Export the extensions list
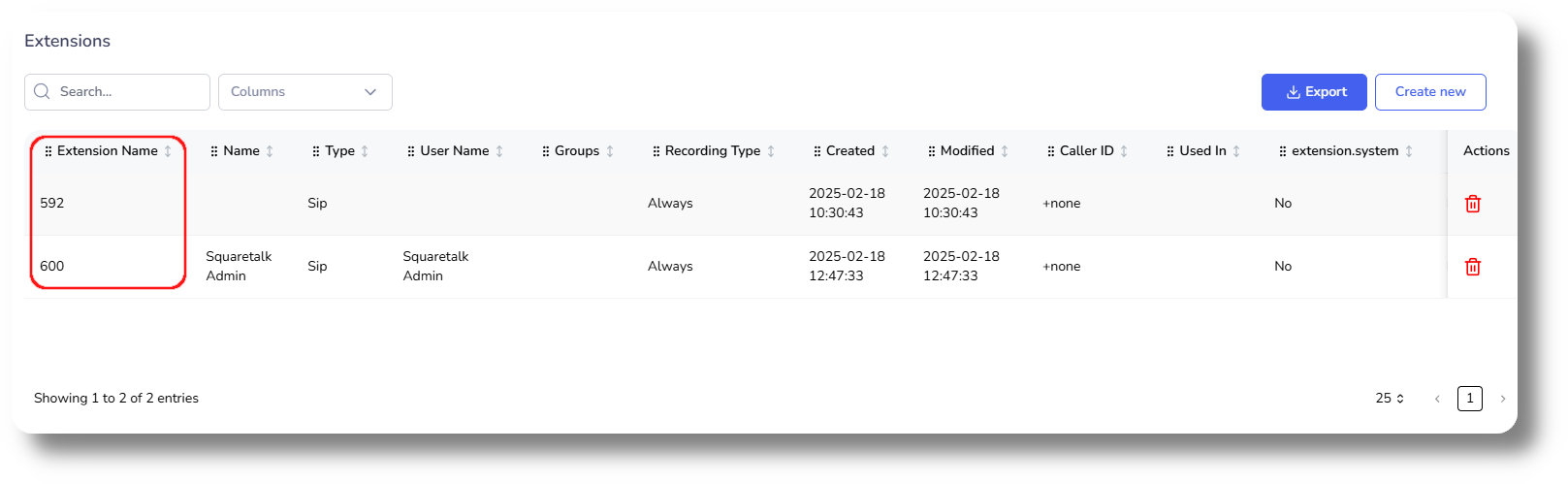Viewport: 1568px width, 484px height. coord(1314,92)
